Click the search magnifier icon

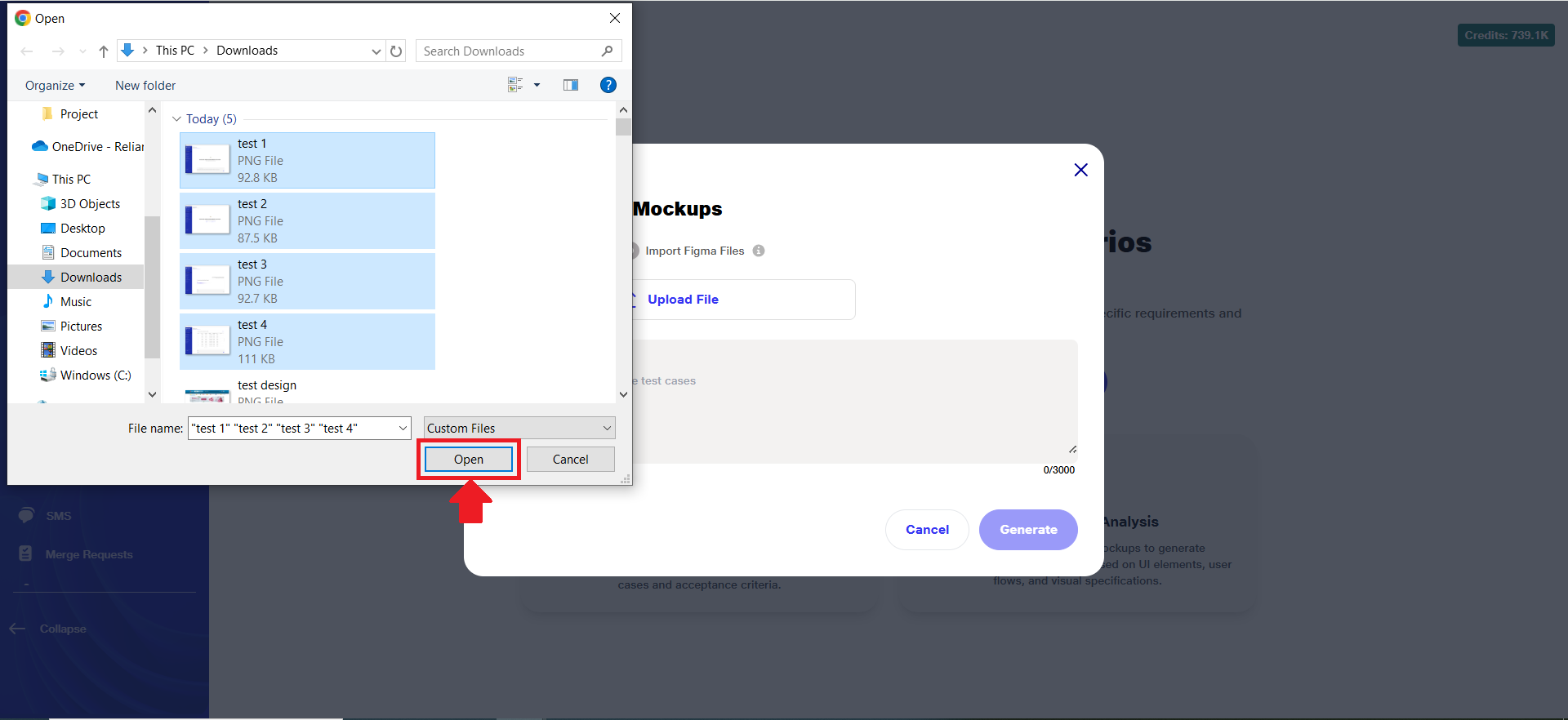point(607,51)
